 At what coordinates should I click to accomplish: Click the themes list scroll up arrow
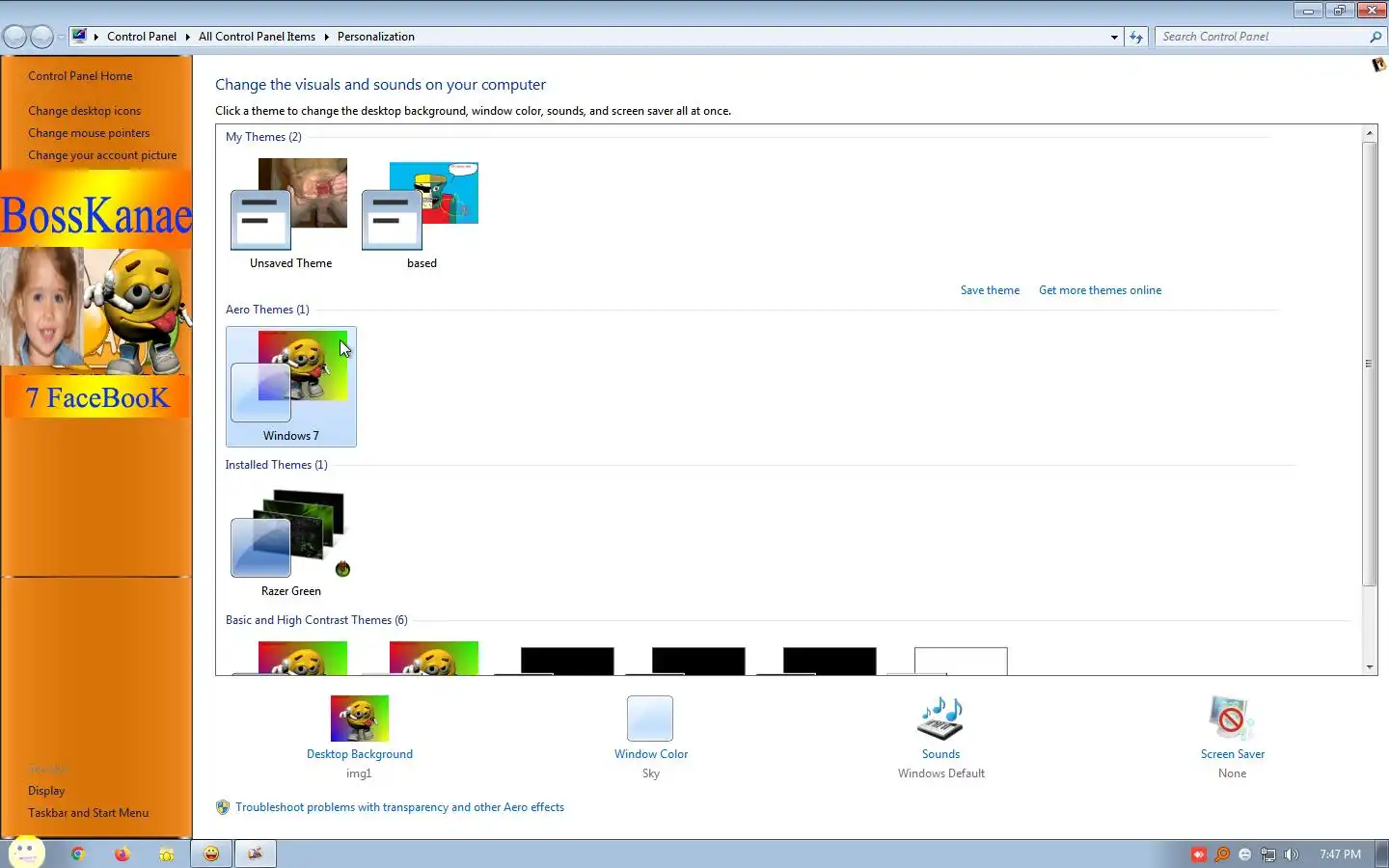1369,133
